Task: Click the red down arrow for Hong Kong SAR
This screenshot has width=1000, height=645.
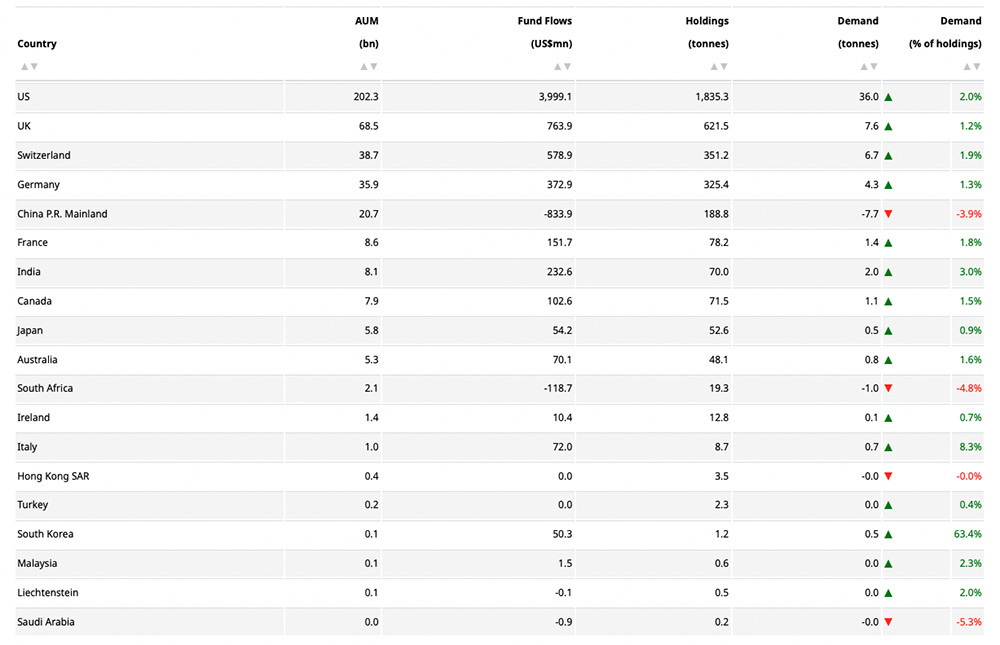Action: point(888,476)
